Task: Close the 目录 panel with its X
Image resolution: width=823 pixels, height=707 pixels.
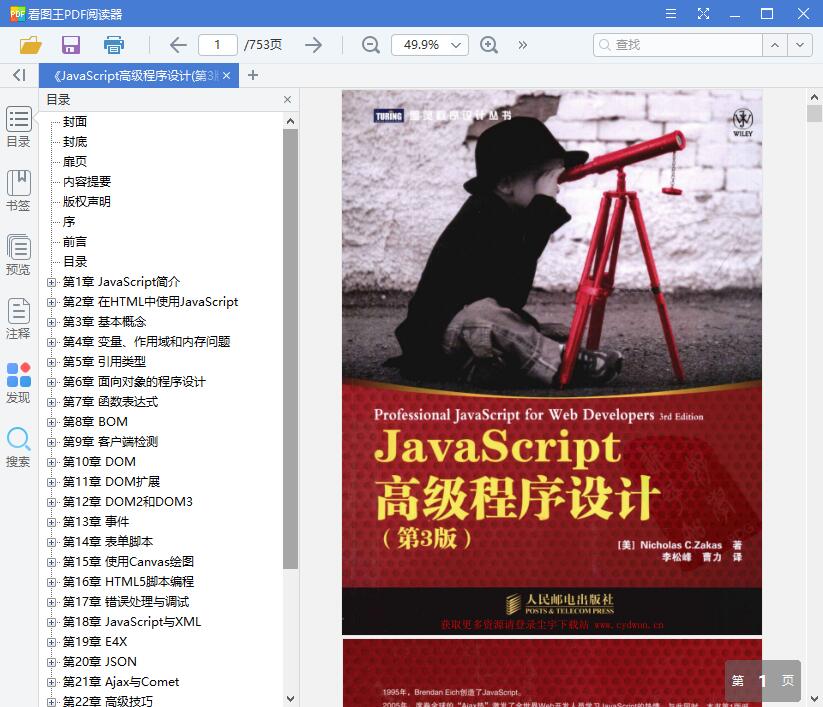Action: tap(287, 100)
